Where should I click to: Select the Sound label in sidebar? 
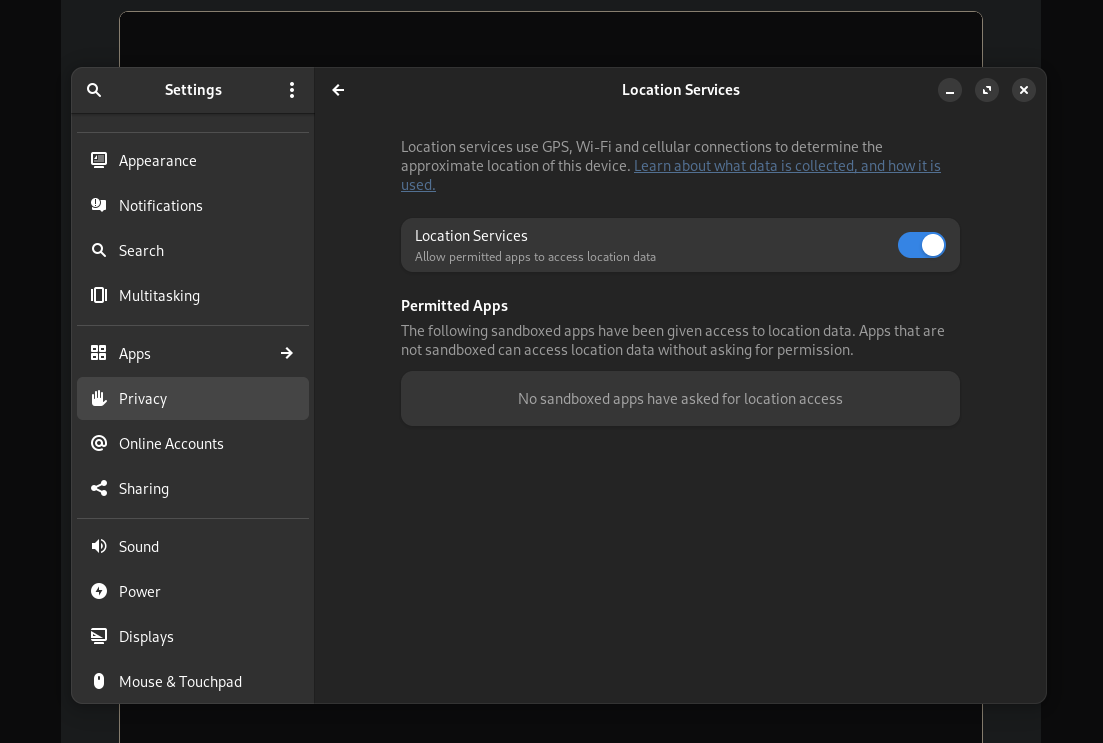click(139, 547)
